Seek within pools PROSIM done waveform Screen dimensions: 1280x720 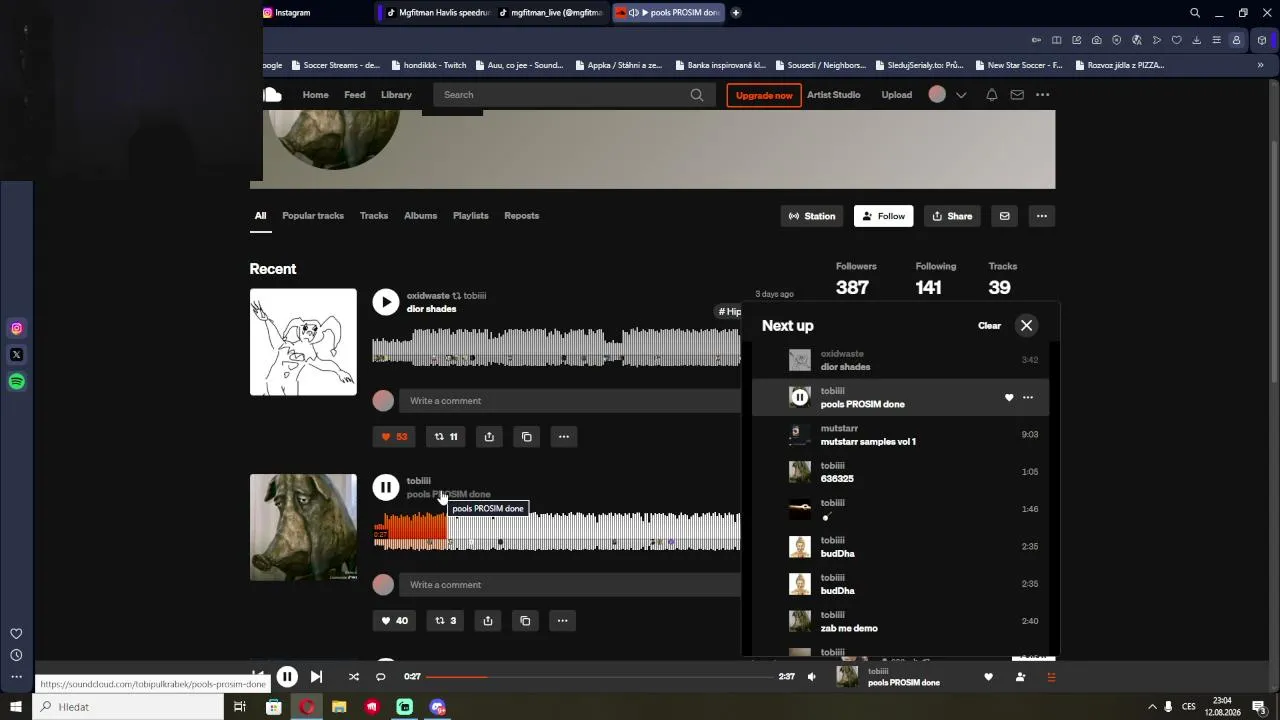point(557,531)
